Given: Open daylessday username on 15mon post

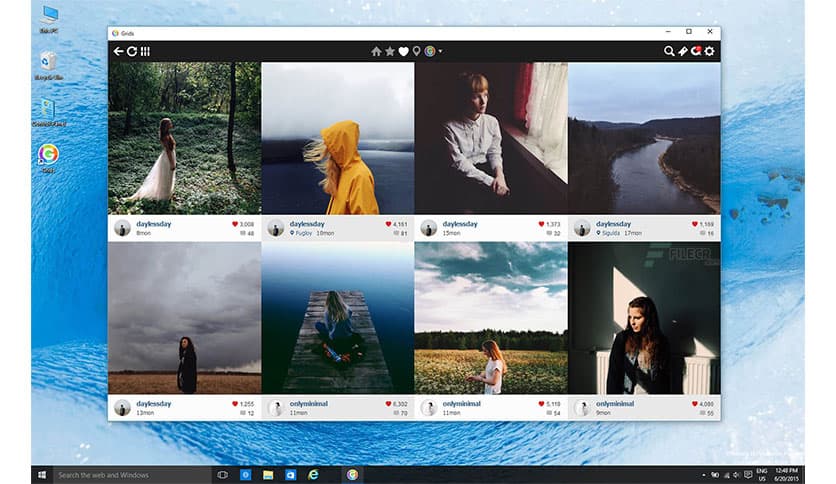Looking at the screenshot, I should pyautogui.click(x=460, y=224).
